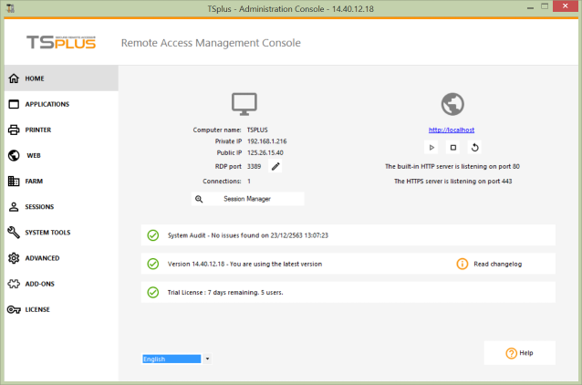Click the Sessions user icon
582x385 pixels.
(14, 206)
